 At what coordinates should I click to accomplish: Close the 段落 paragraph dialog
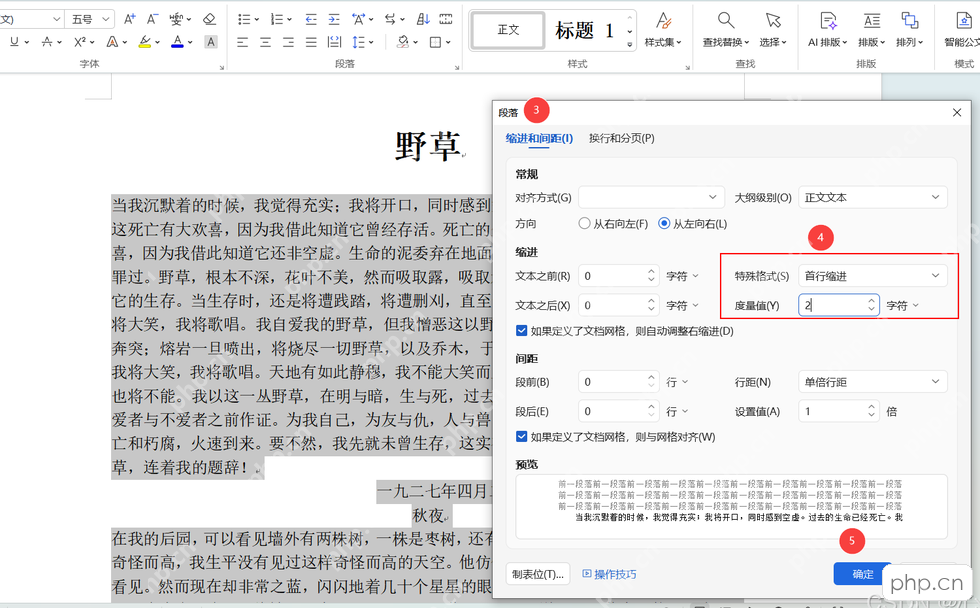[x=957, y=112]
